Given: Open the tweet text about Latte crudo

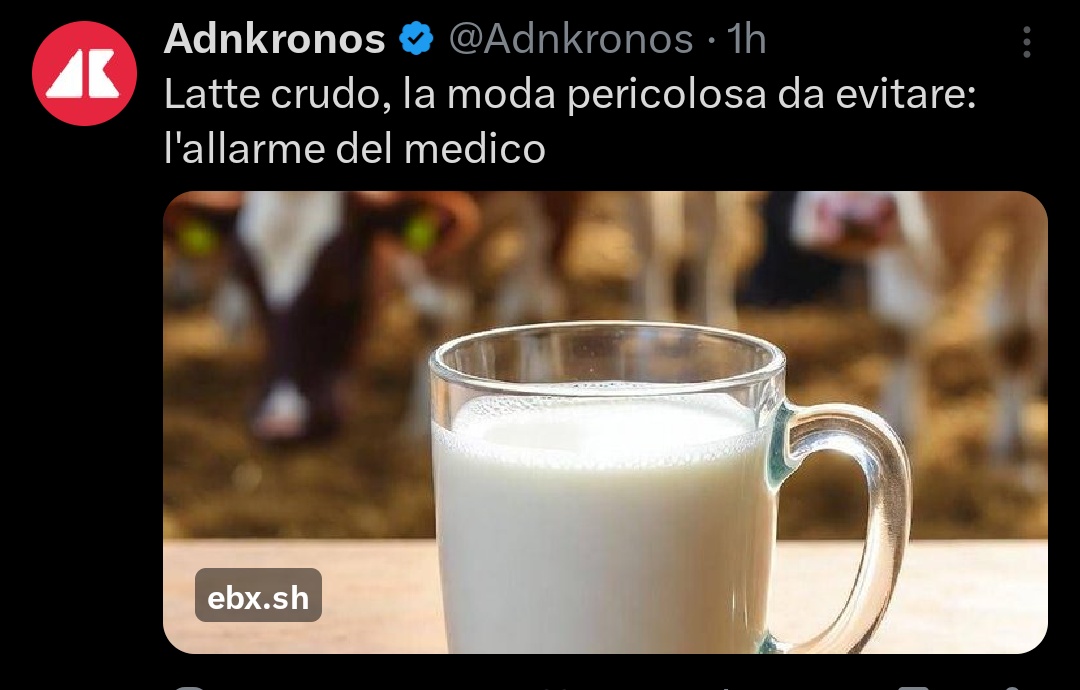Looking at the screenshot, I should tap(570, 121).
